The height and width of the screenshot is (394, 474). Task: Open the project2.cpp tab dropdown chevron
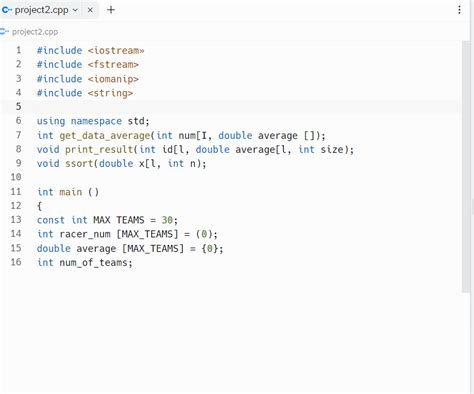click(x=75, y=10)
